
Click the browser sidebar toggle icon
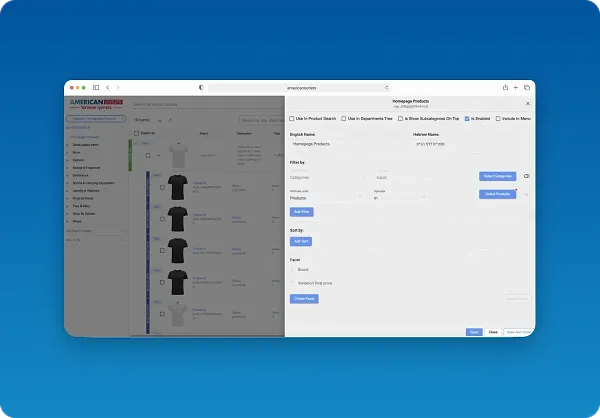tap(96, 88)
